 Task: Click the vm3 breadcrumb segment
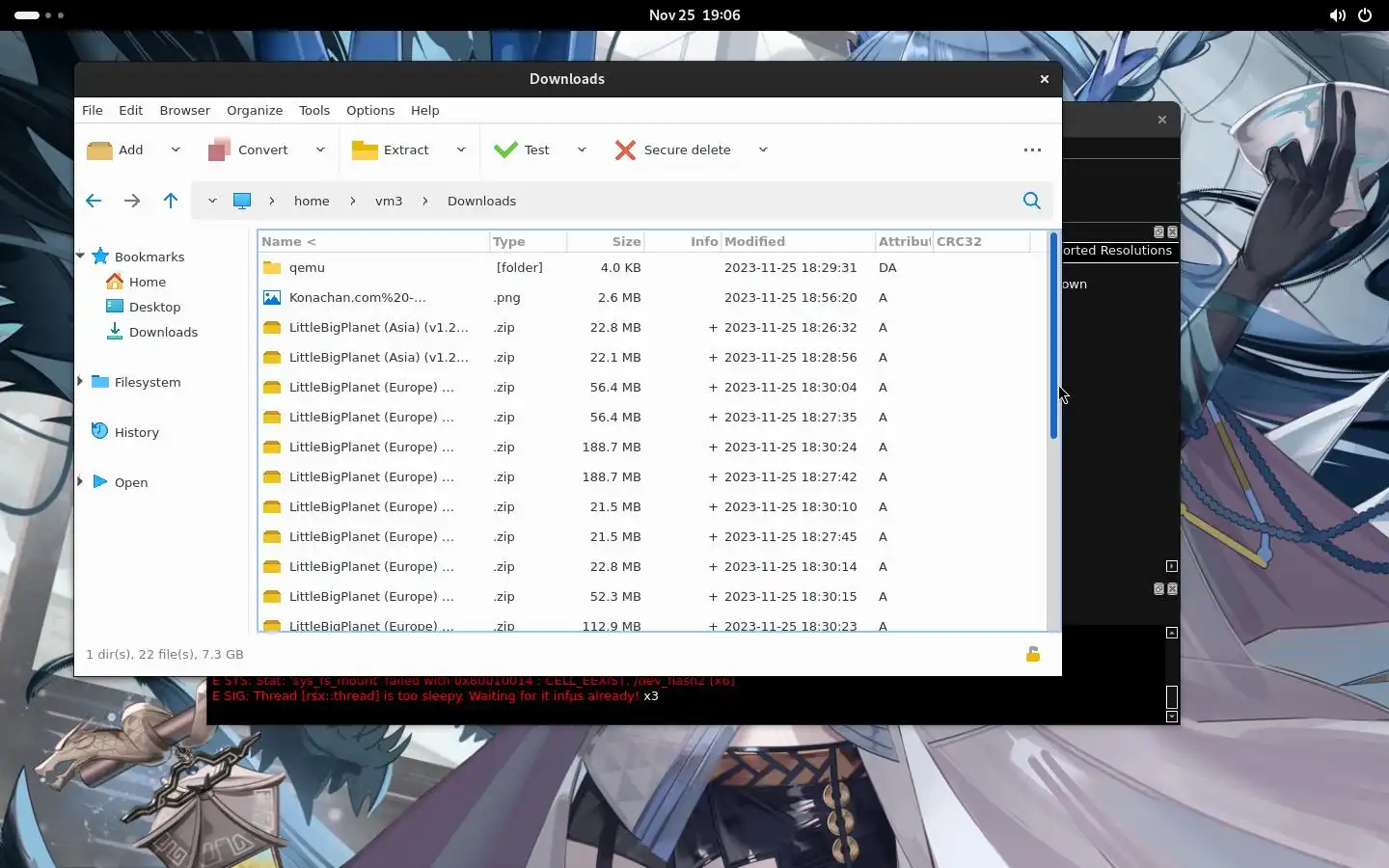(x=389, y=201)
